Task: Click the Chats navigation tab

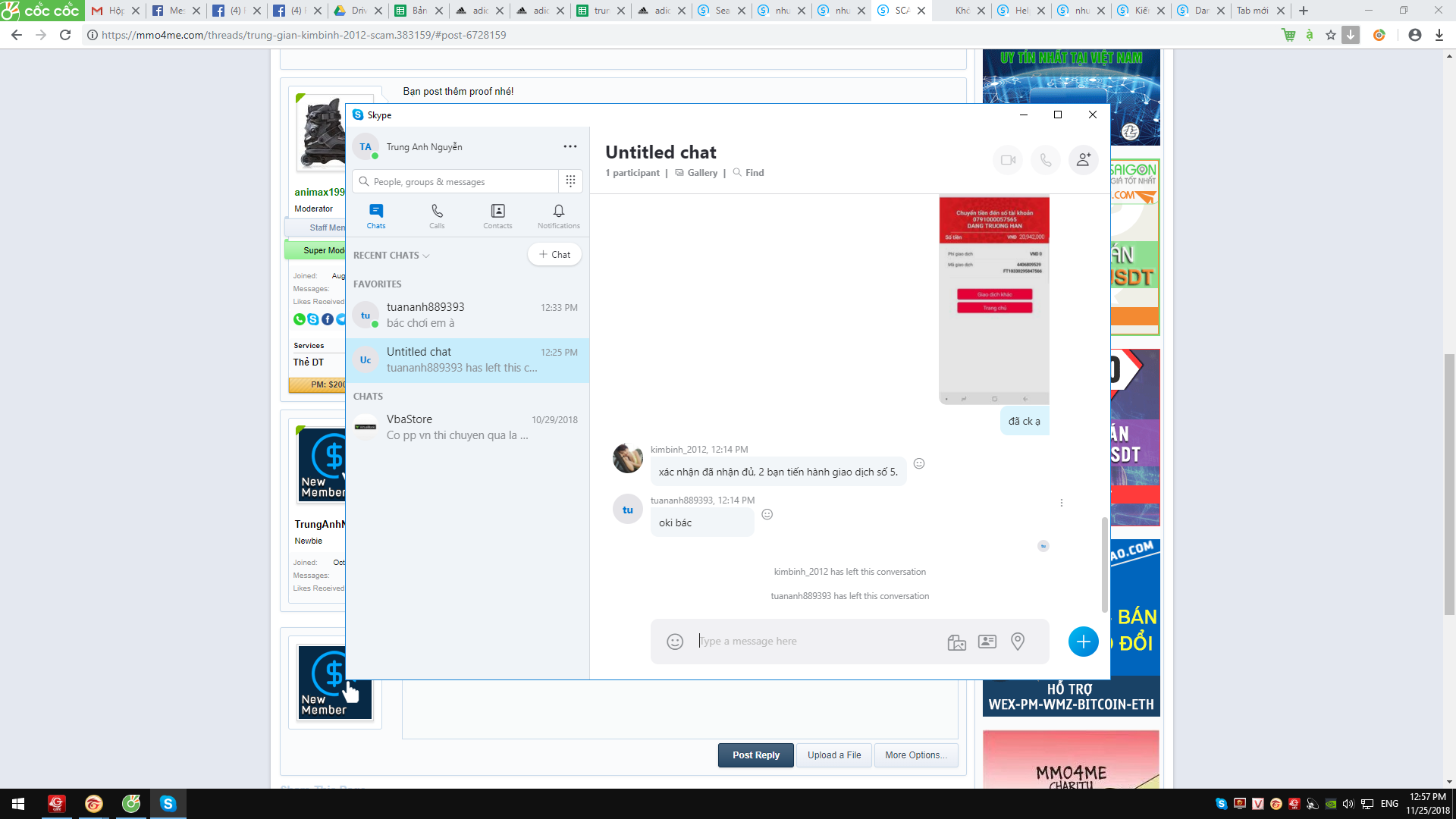Action: 376,215
